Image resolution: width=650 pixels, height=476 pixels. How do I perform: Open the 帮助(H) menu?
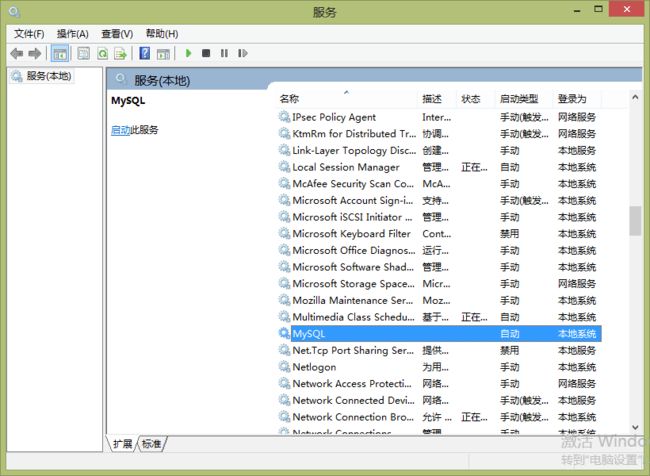[x=162, y=34]
